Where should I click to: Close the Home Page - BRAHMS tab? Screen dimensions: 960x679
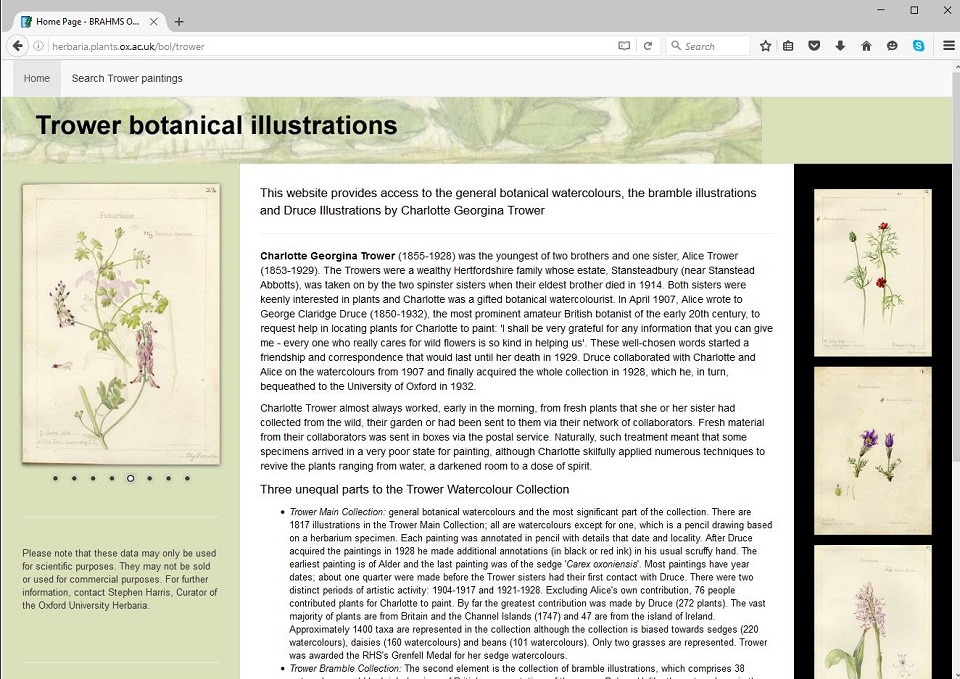pyautogui.click(x=154, y=22)
